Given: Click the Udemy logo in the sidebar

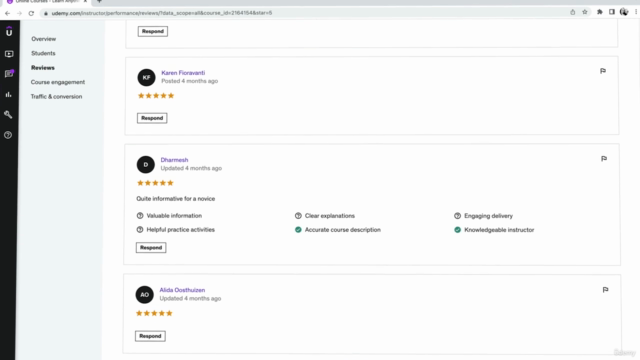Looking at the screenshot, I should tap(9, 31).
